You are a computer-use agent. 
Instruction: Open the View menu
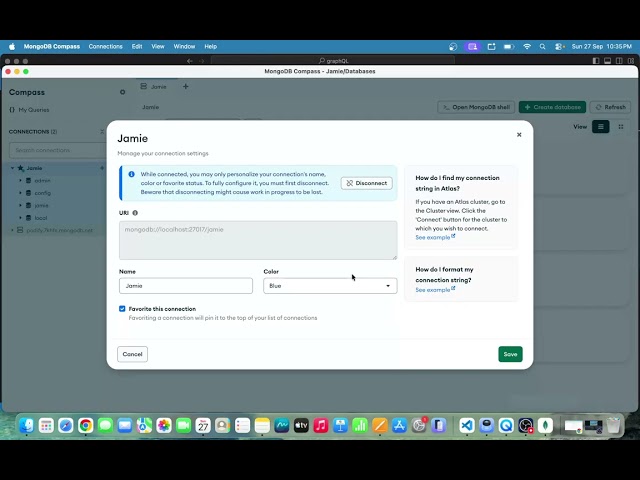click(x=158, y=47)
